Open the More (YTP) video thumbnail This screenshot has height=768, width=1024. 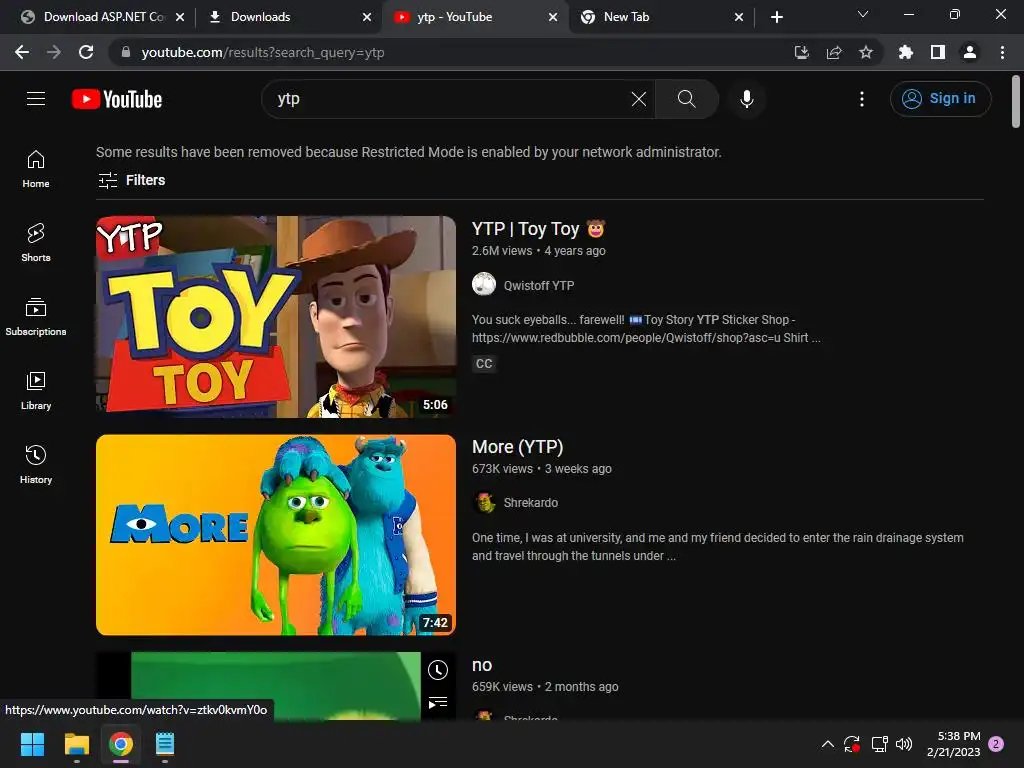point(276,535)
